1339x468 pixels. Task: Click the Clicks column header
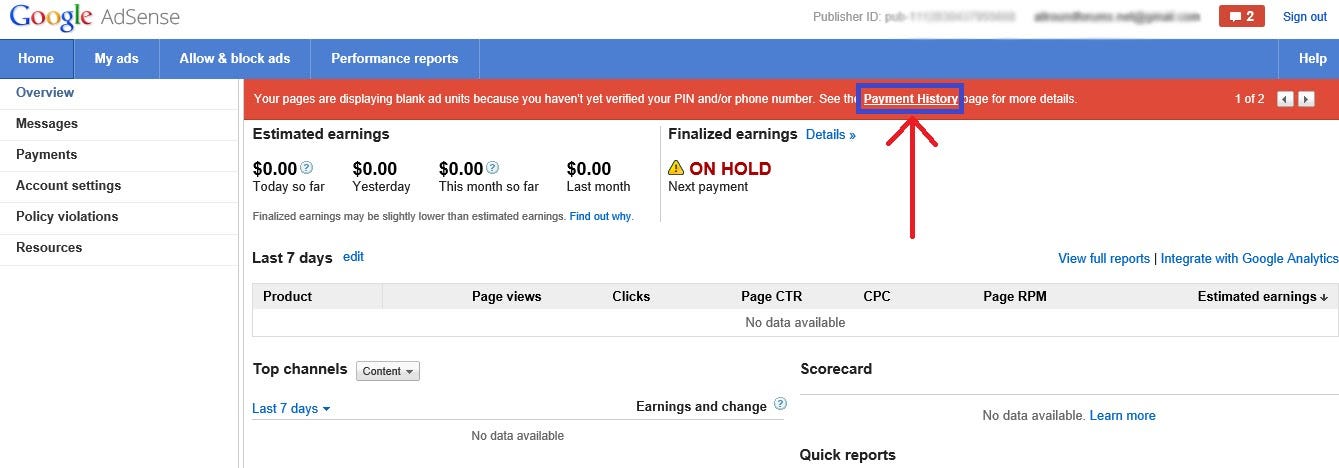tap(631, 296)
